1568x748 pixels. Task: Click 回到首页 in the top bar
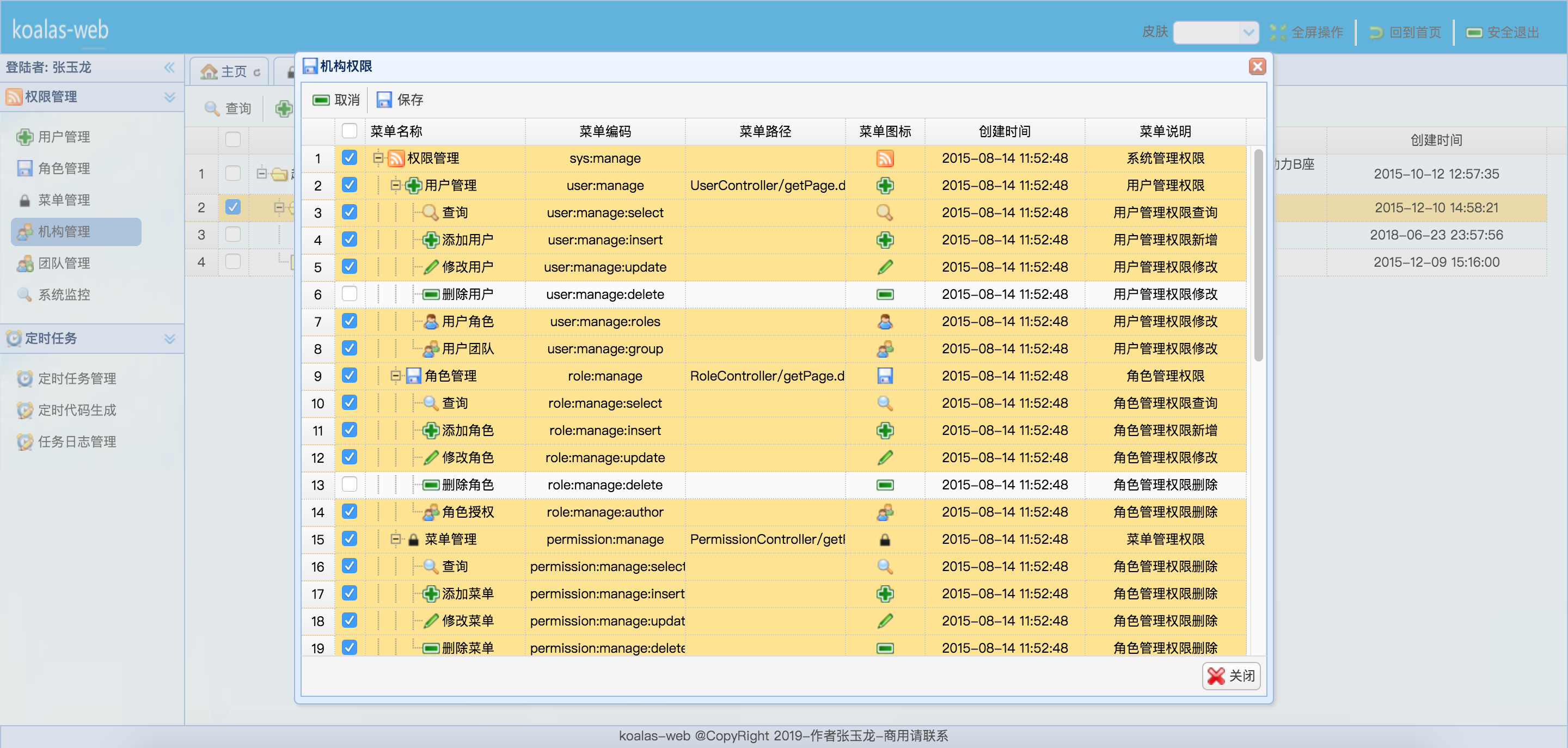[x=1405, y=32]
